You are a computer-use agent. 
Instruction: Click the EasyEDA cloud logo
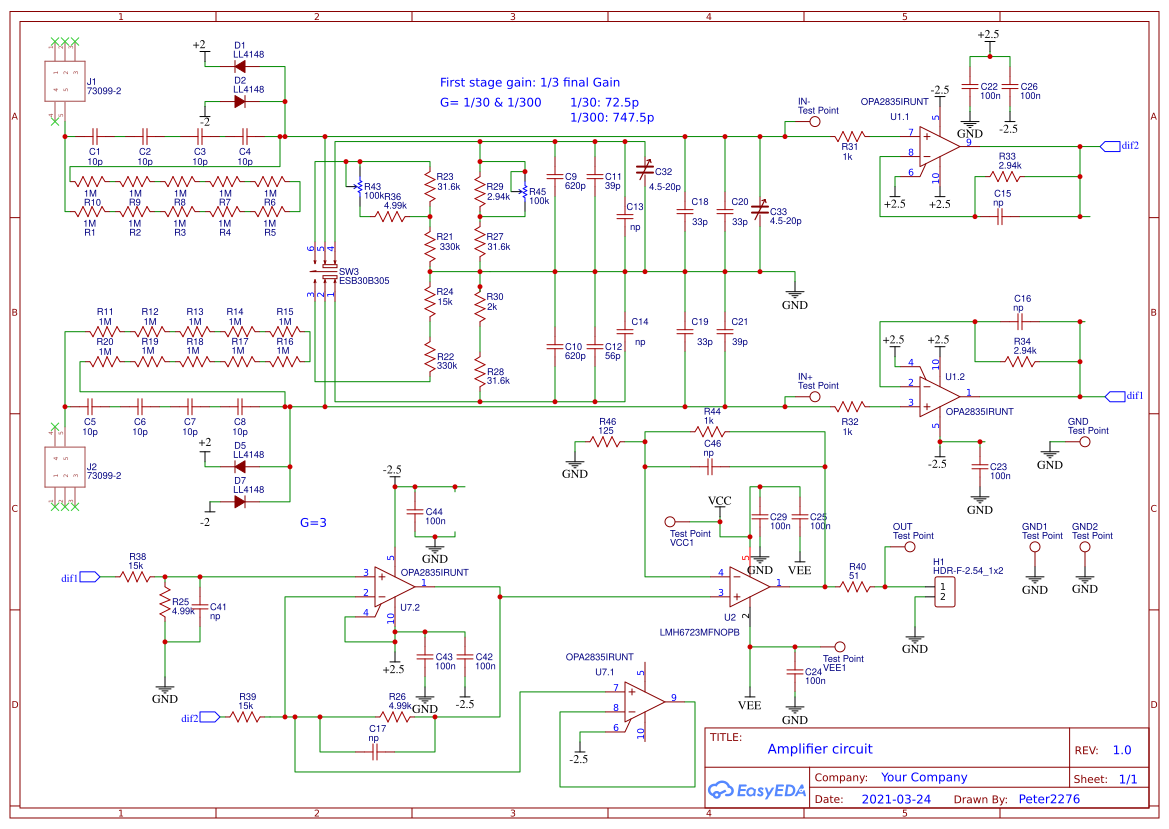[723, 790]
